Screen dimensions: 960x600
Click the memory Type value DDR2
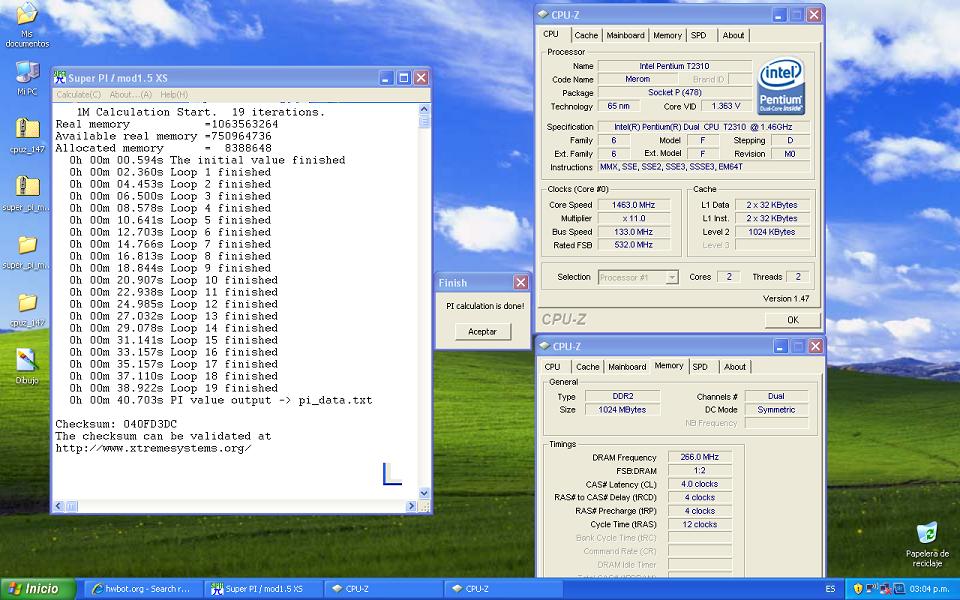(x=623, y=396)
